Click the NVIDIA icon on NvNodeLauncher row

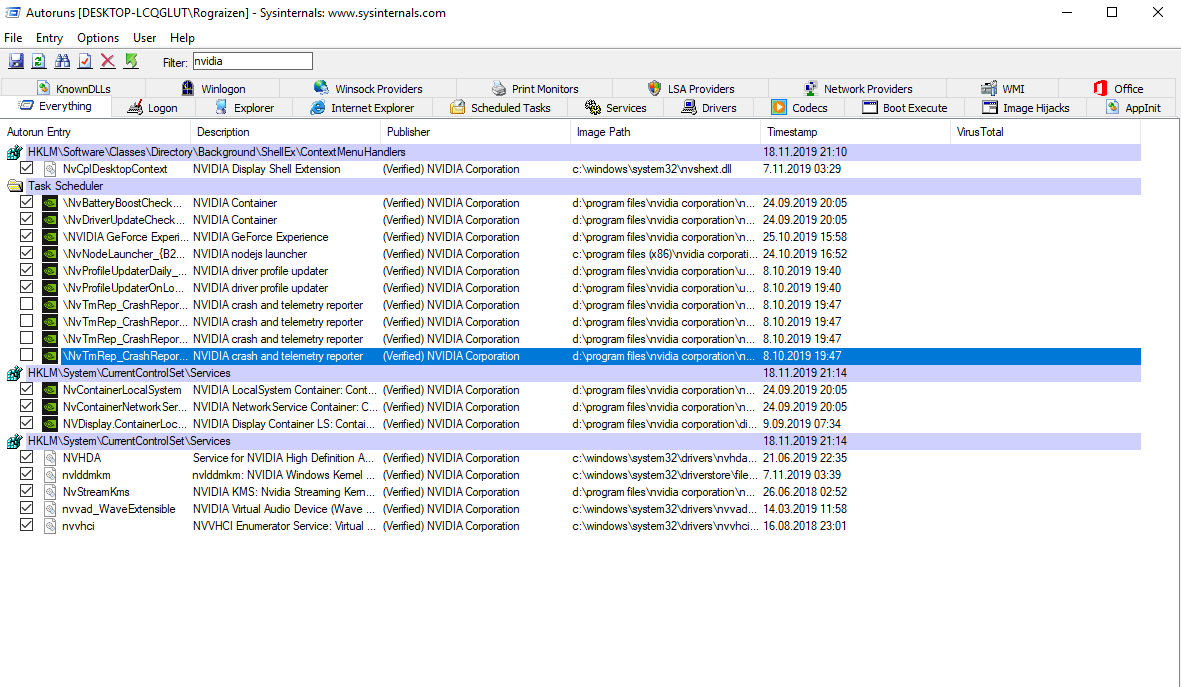click(50, 254)
